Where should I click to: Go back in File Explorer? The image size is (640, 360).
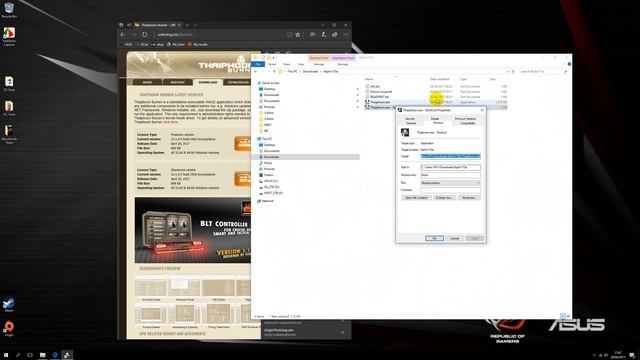tap(256, 71)
